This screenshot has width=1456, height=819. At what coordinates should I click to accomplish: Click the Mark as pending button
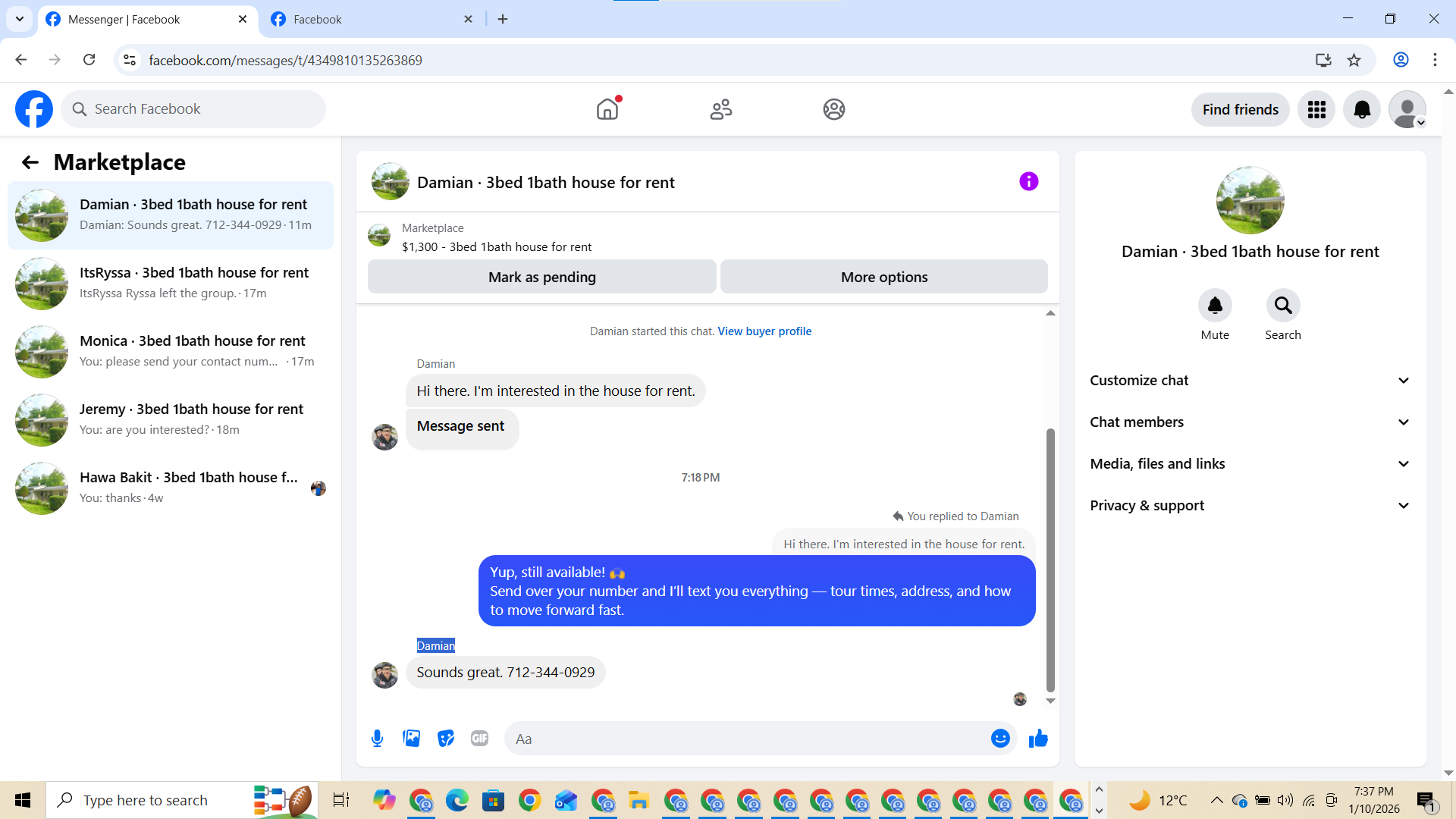pos(541,277)
